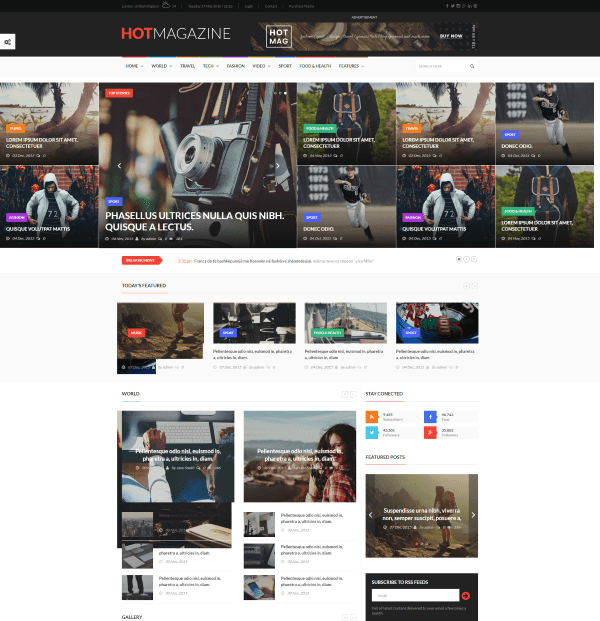
Task: Open the Fashion menu item
Action: [235, 66]
